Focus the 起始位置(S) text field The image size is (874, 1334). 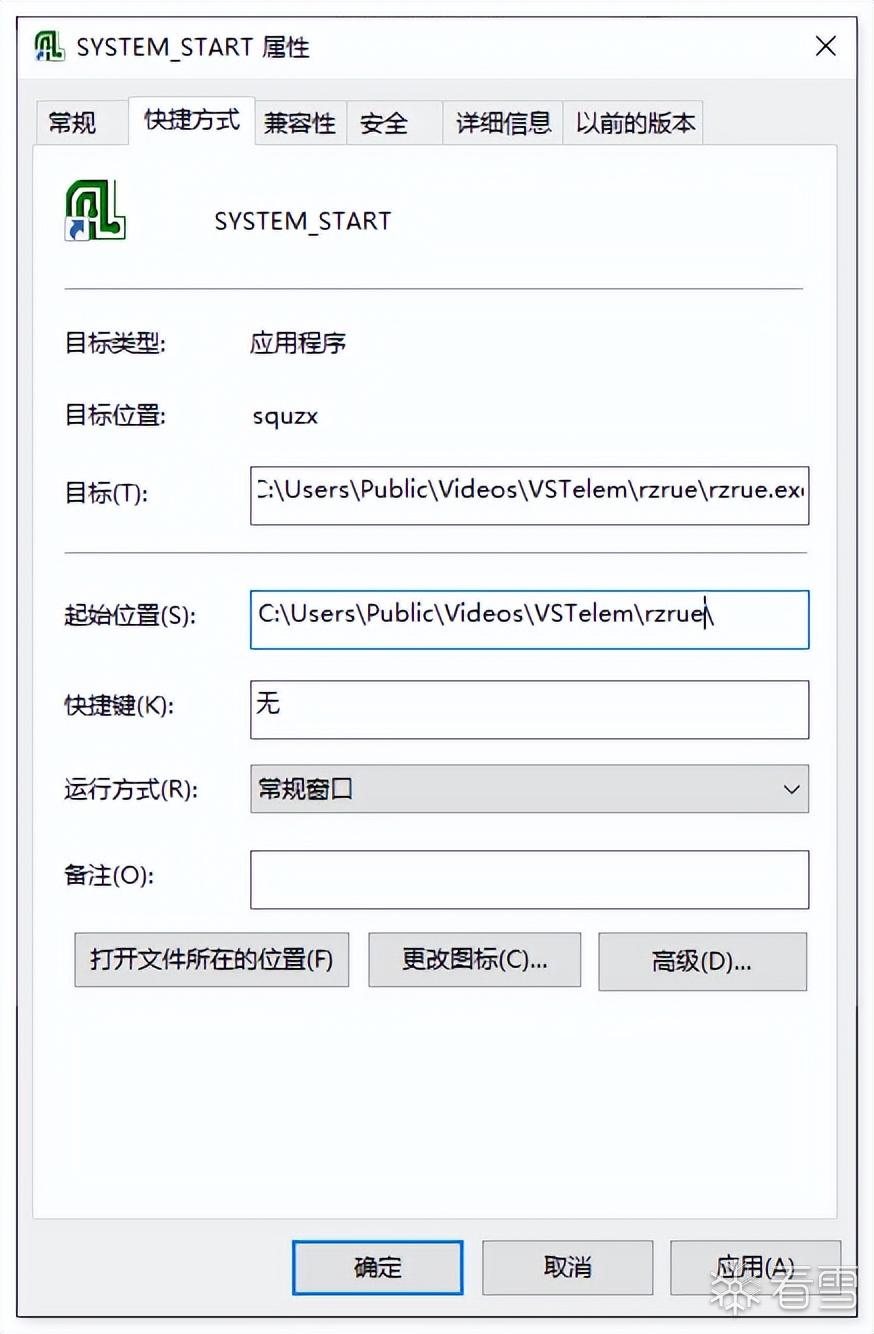[529, 619]
